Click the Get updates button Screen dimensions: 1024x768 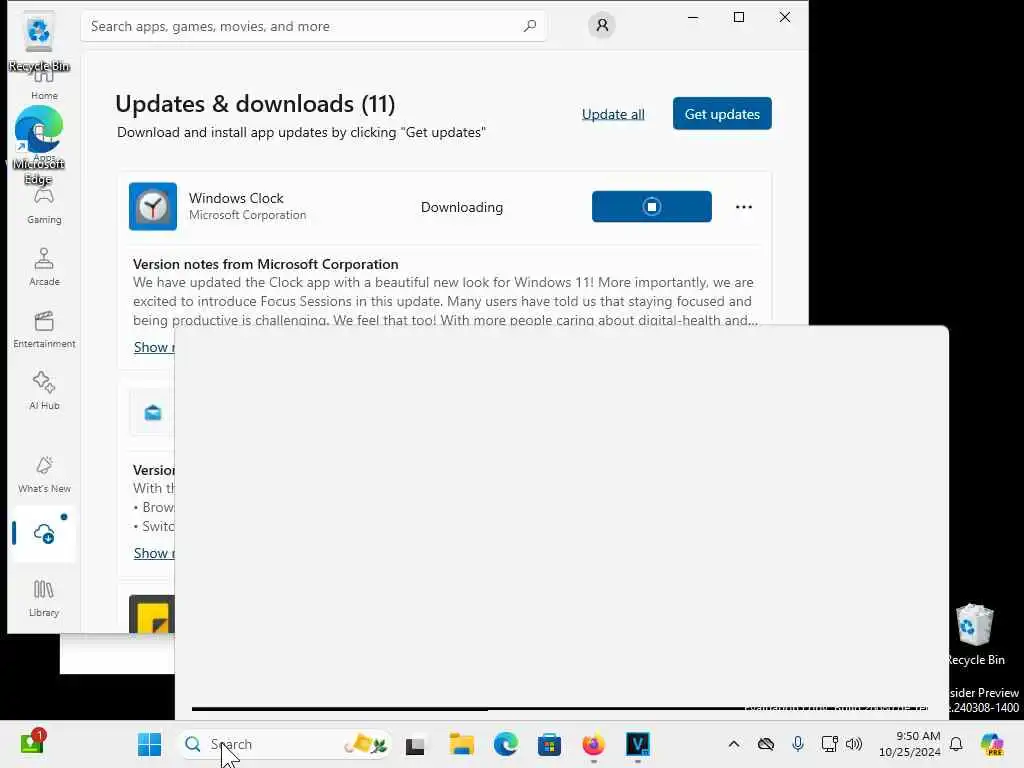click(722, 114)
